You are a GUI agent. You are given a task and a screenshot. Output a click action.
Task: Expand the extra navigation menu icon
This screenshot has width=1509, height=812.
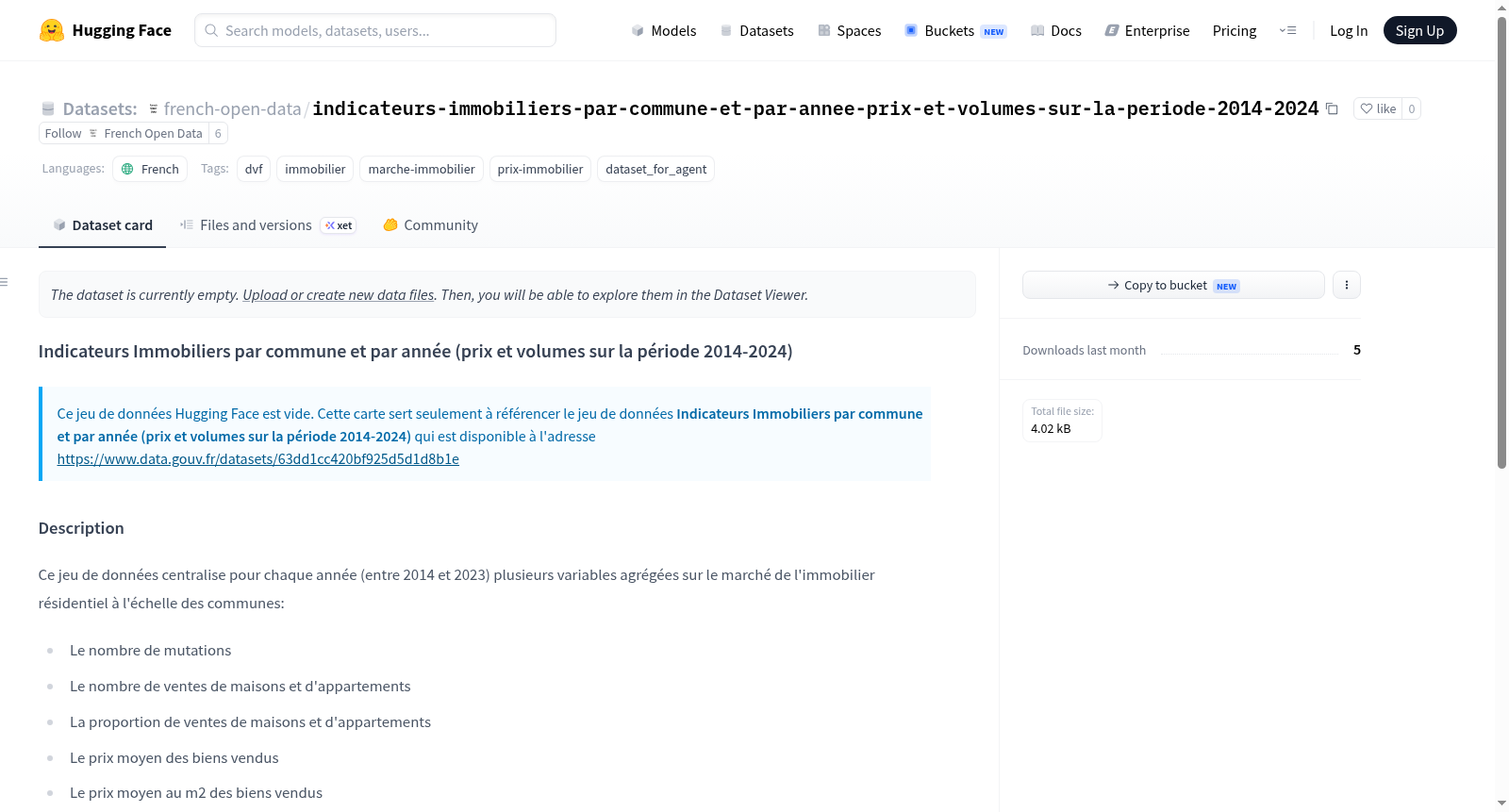pyautogui.click(x=1287, y=30)
